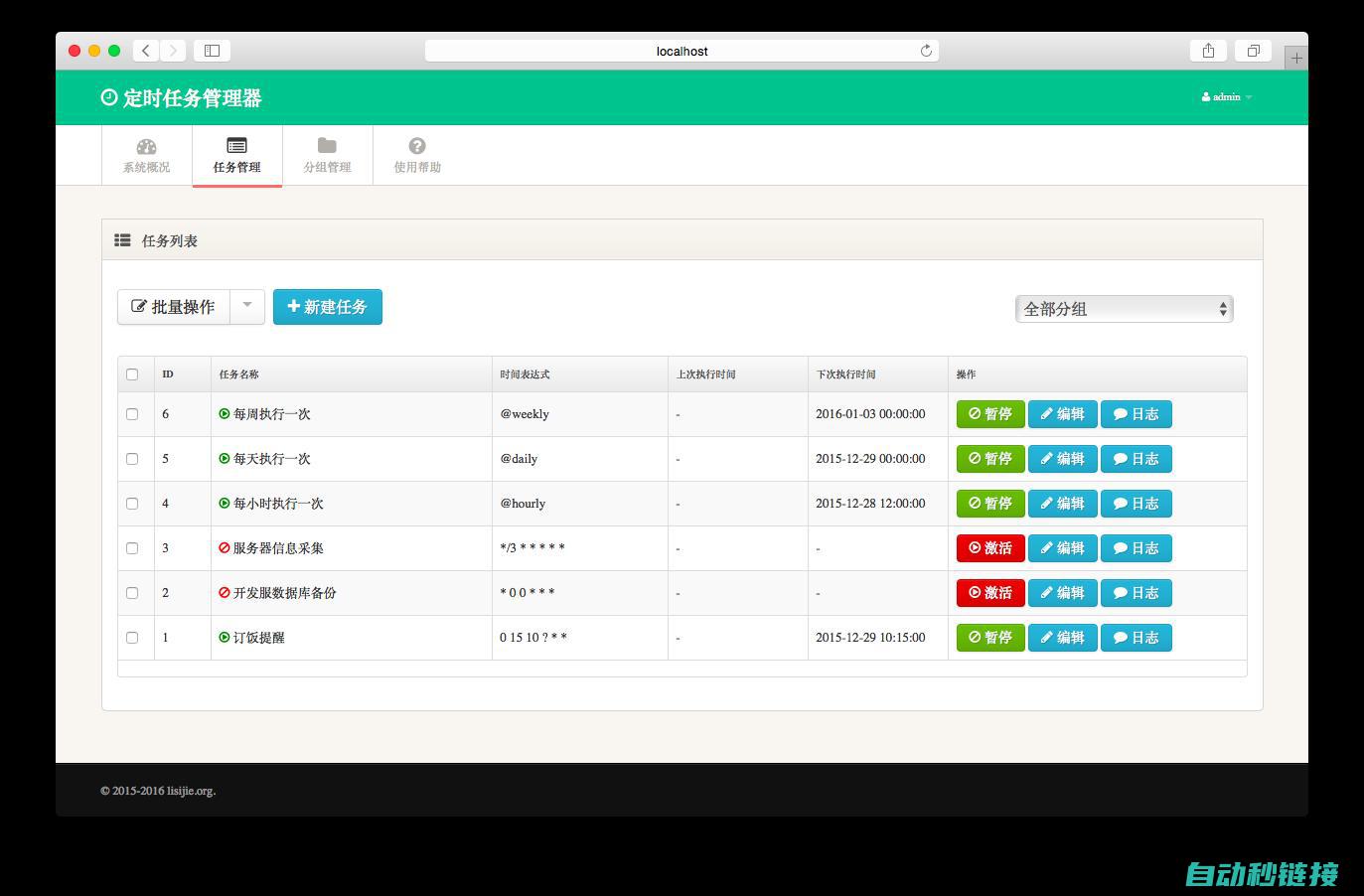
Task: Check the box for task ID 3
Action: tap(132, 548)
